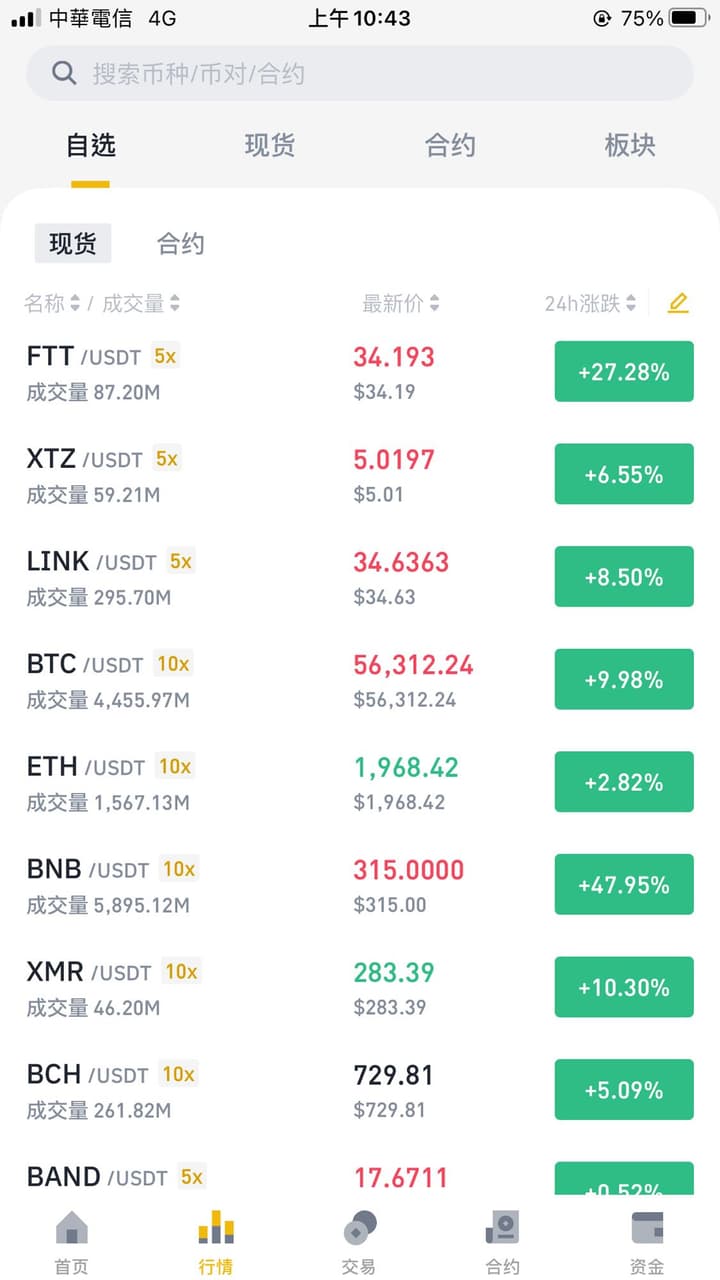The width and height of the screenshot is (720, 1280).
Task: Open 交易 trade icon
Action: [x=359, y=1228]
